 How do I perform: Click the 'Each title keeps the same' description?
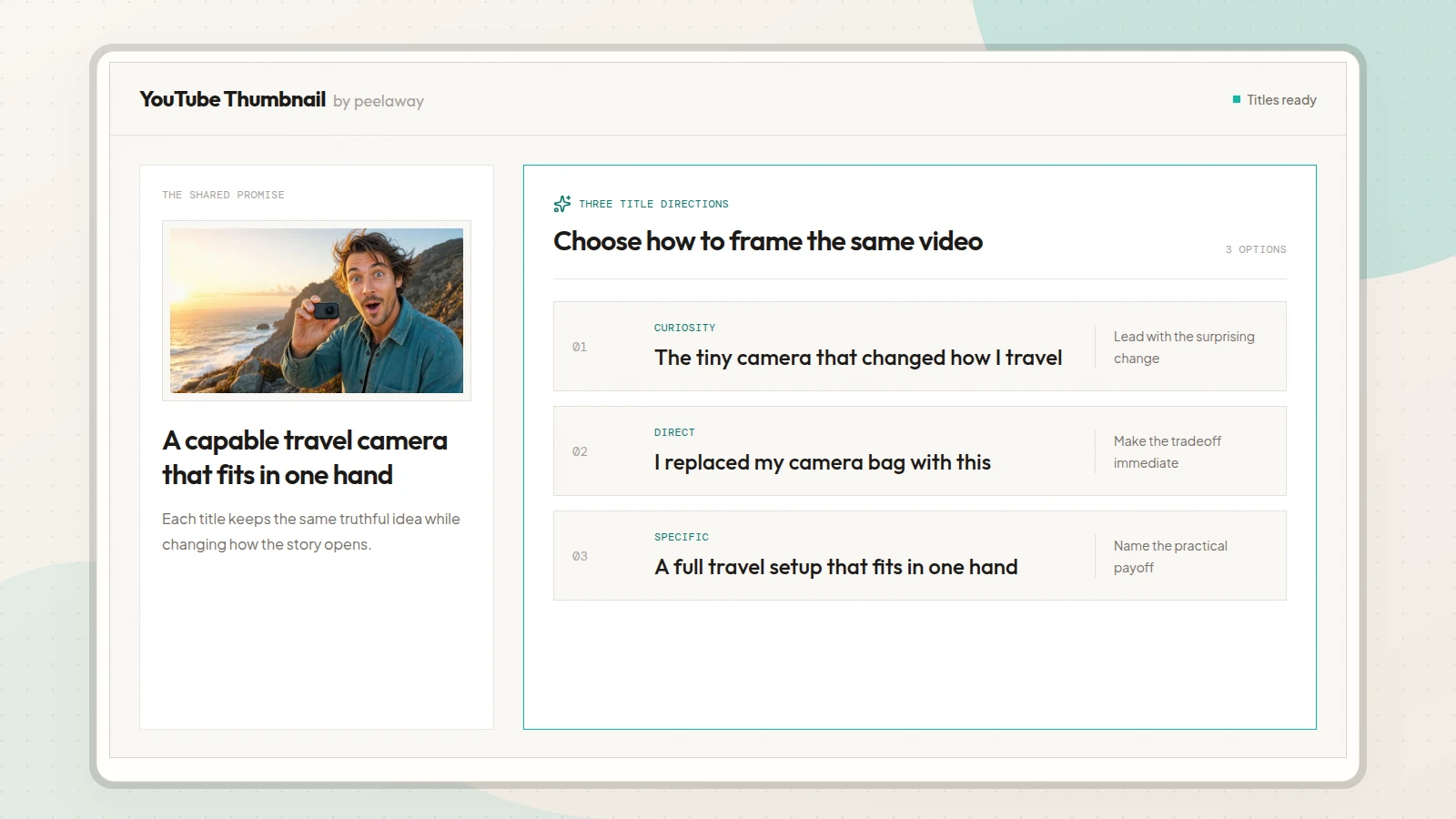coord(311,531)
